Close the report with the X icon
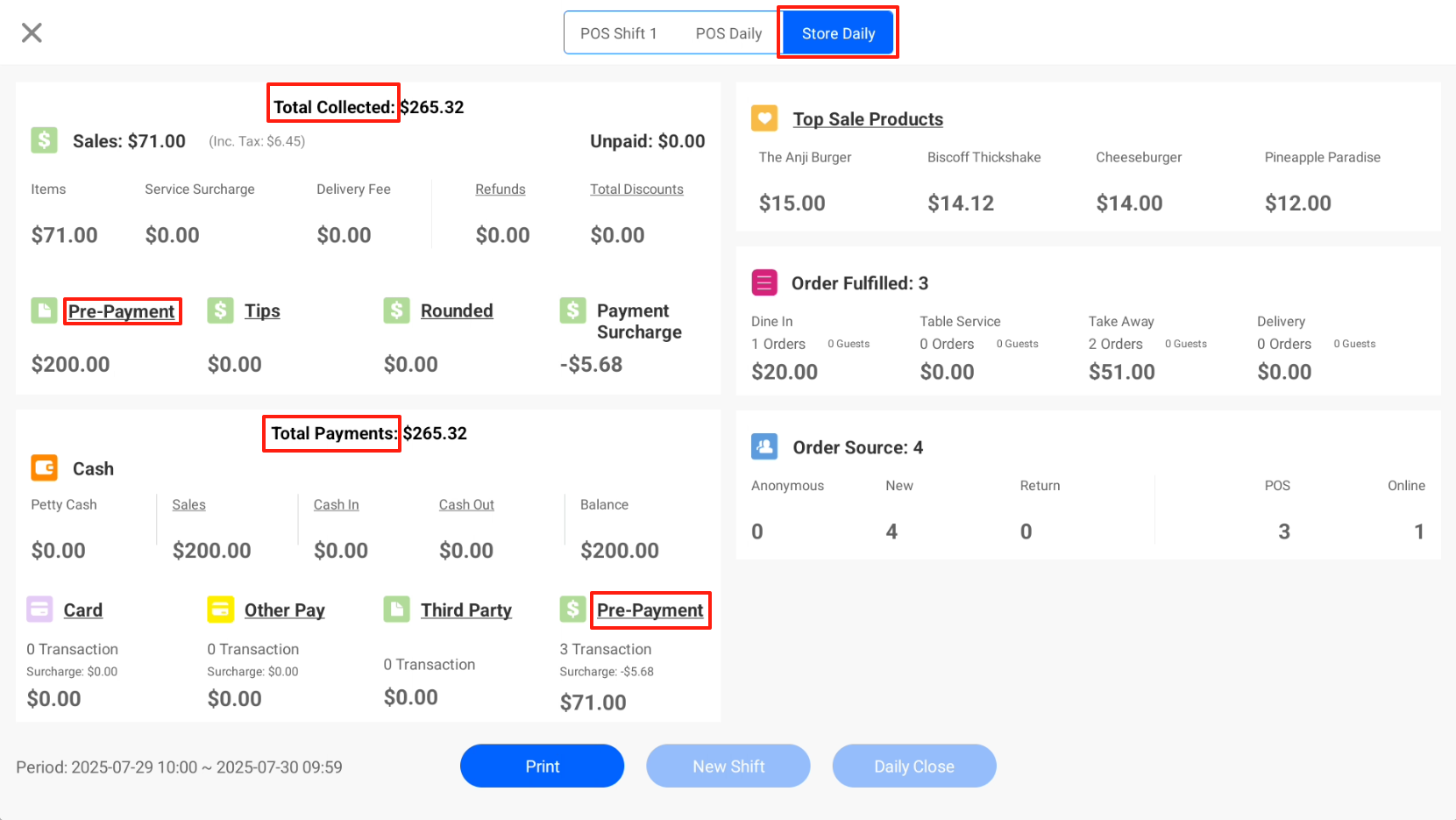The image size is (1456, 820). pyautogui.click(x=32, y=33)
